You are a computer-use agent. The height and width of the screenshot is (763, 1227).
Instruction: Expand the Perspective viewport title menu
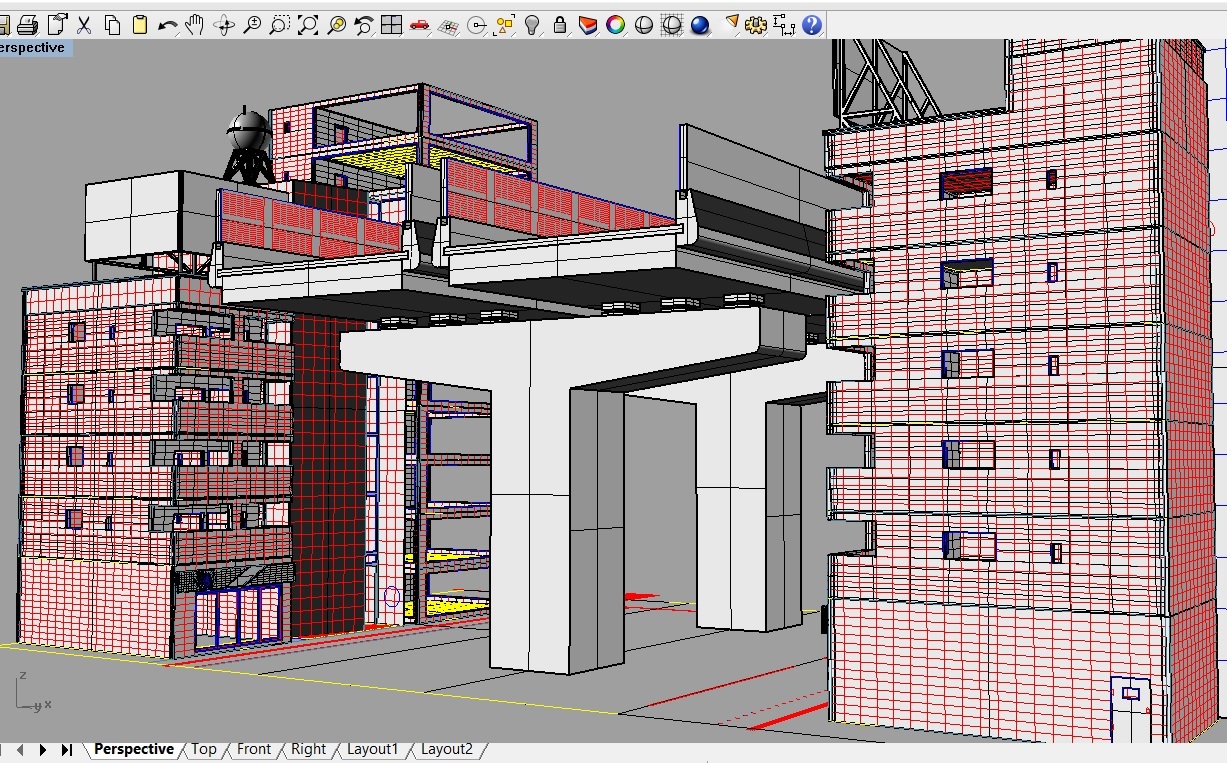(x=34, y=48)
